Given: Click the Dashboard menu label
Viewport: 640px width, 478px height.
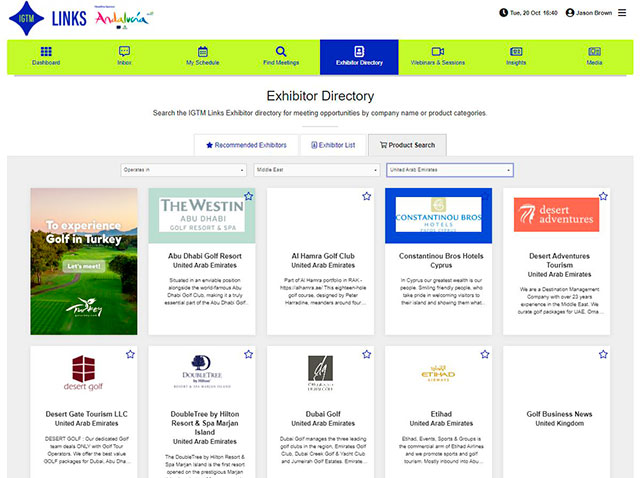Looking at the screenshot, I should 46,63.
